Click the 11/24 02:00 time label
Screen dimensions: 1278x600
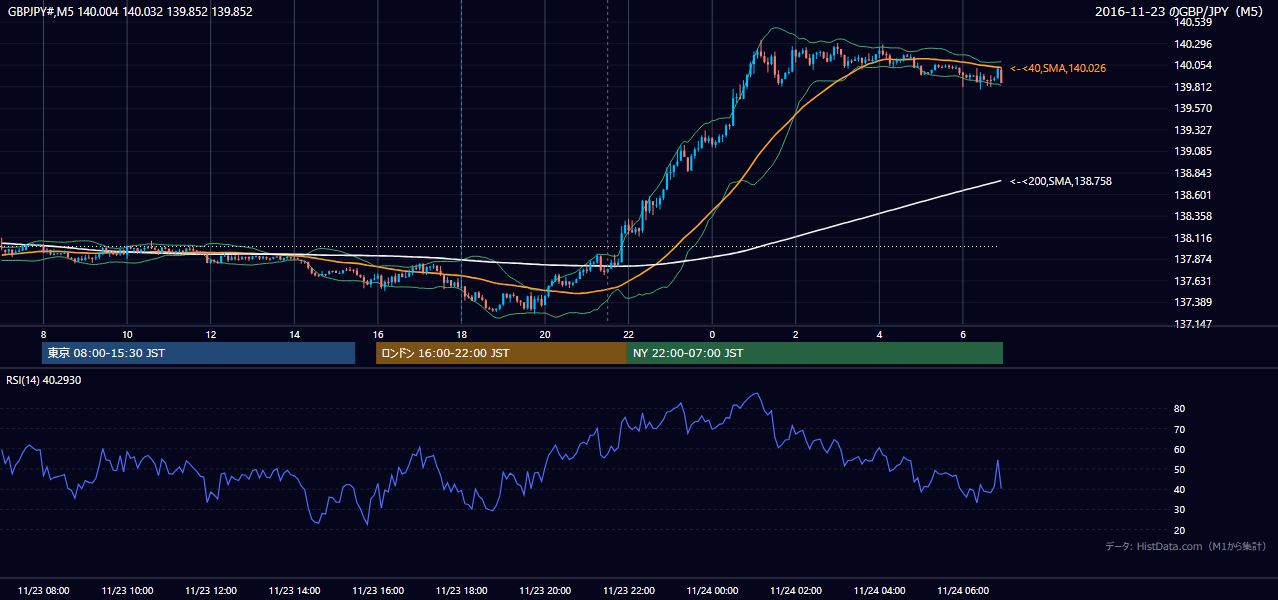(x=795, y=591)
